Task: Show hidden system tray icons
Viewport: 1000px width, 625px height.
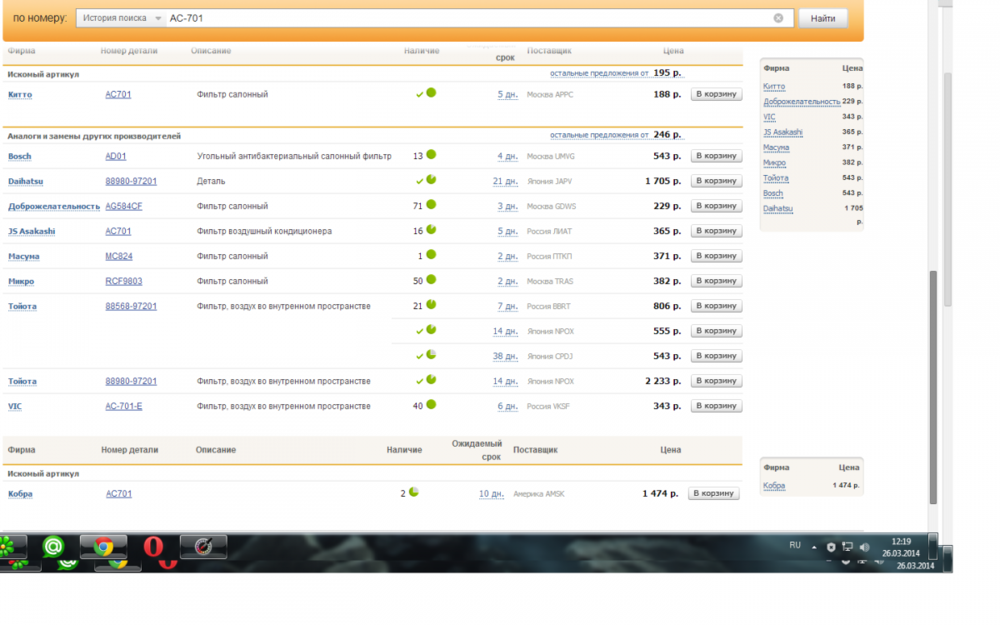Action: [x=816, y=546]
